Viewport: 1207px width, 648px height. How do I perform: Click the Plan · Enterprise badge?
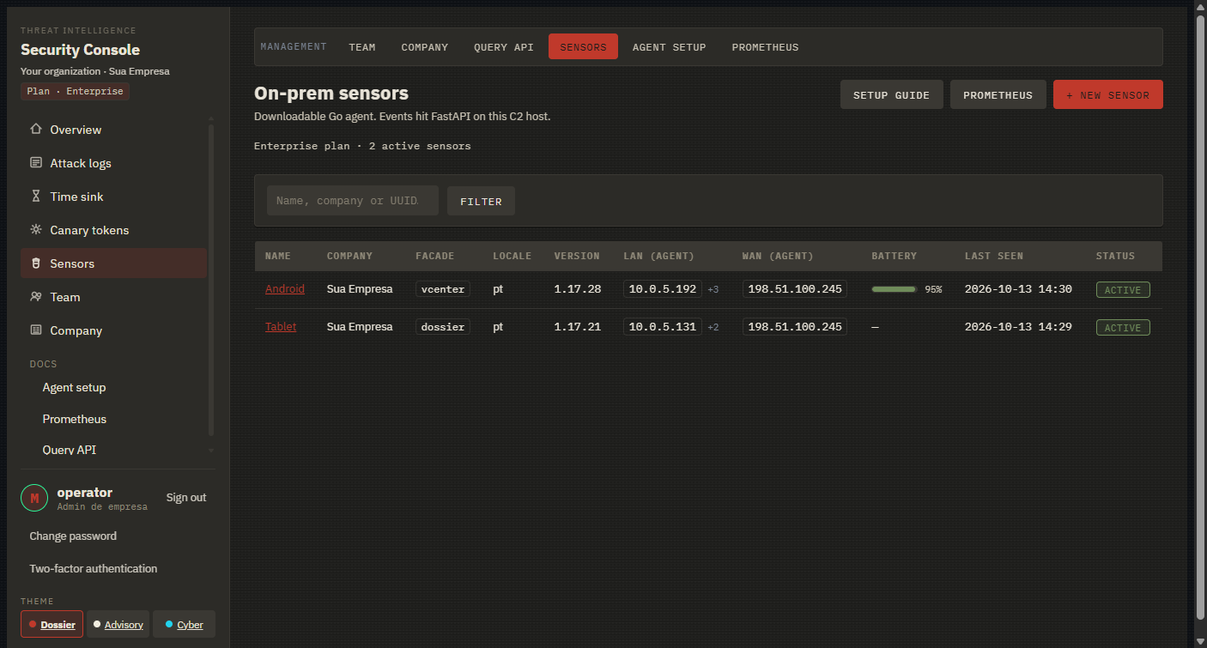tap(75, 91)
